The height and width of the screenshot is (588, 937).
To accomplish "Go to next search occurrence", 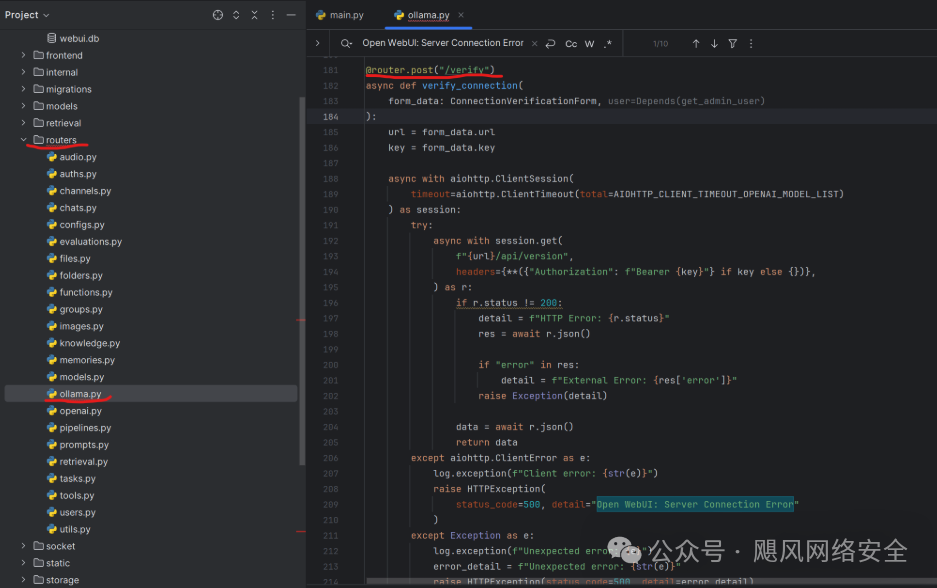I will click(x=714, y=44).
